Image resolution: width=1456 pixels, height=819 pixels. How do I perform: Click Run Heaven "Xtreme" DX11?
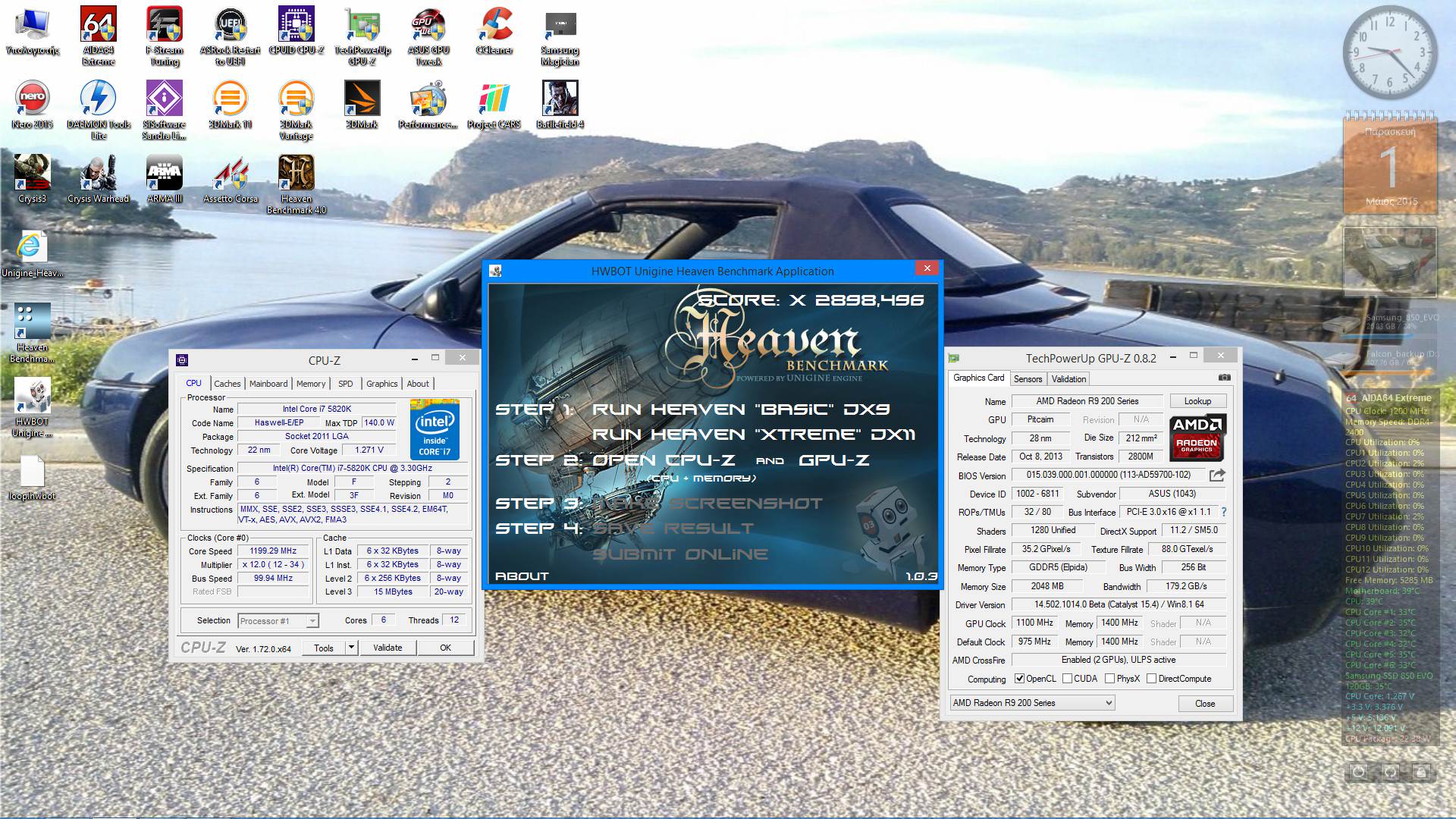(x=753, y=435)
